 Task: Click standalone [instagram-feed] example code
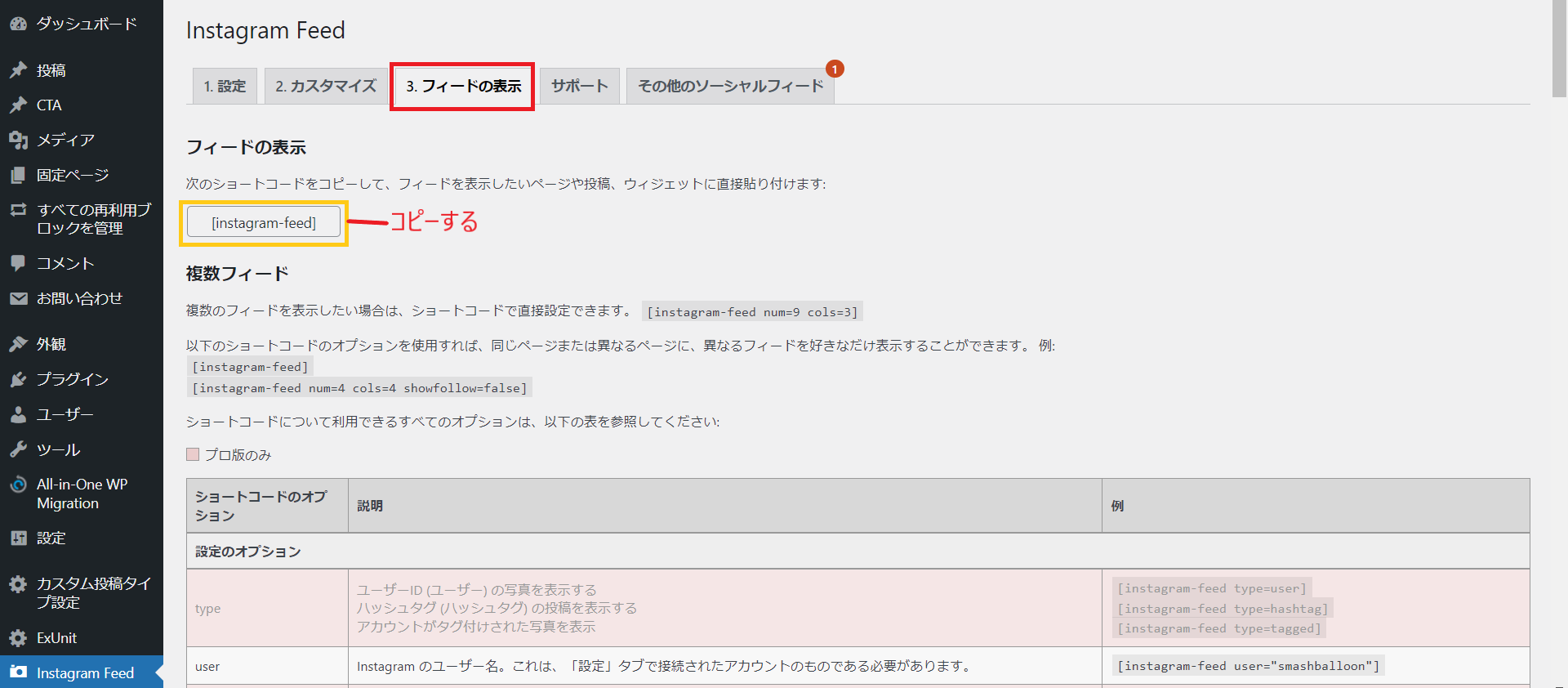pos(250,367)
